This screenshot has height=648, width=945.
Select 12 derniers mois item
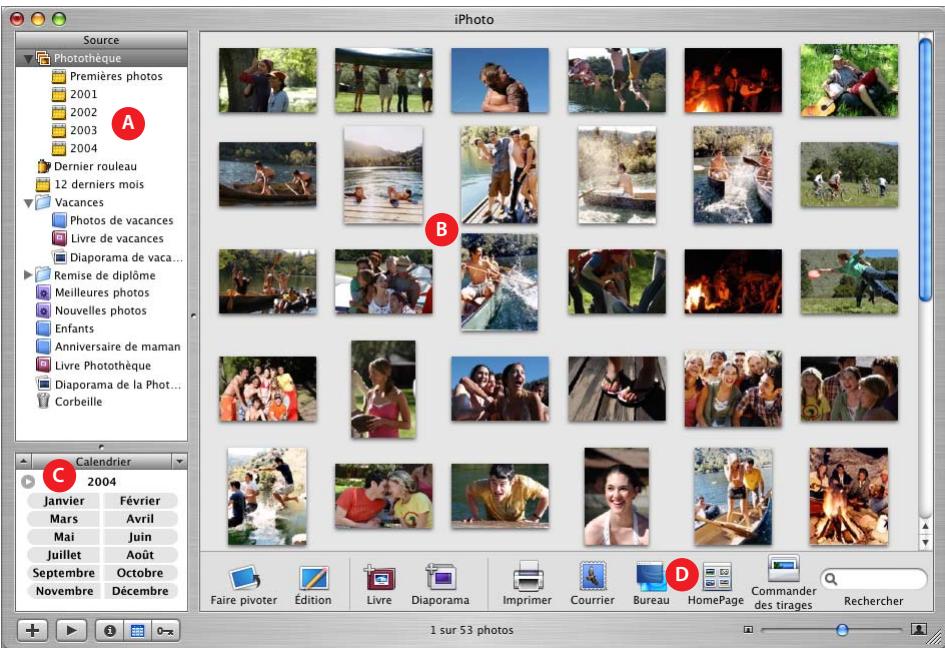coord(101,184)
